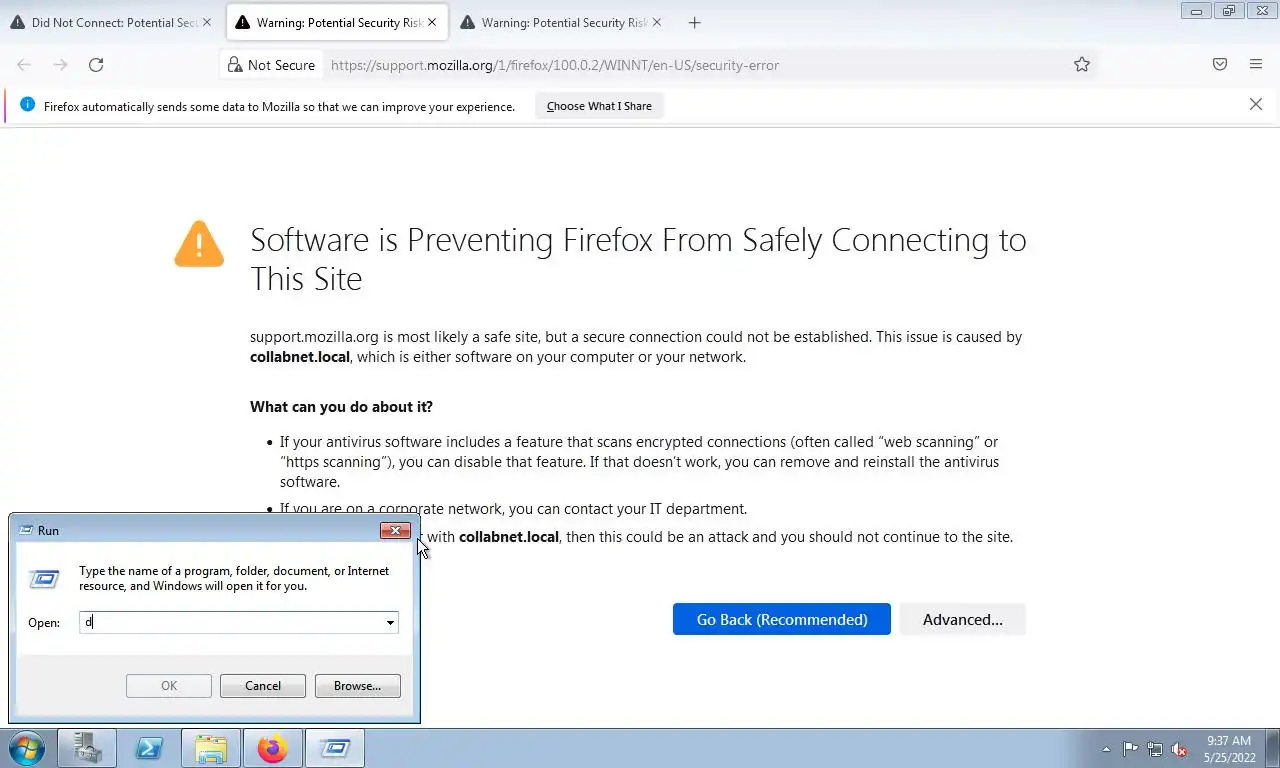Viewport: 1280px width, 768px height.
Task: Close the active Warning tab
Action: 432,22
